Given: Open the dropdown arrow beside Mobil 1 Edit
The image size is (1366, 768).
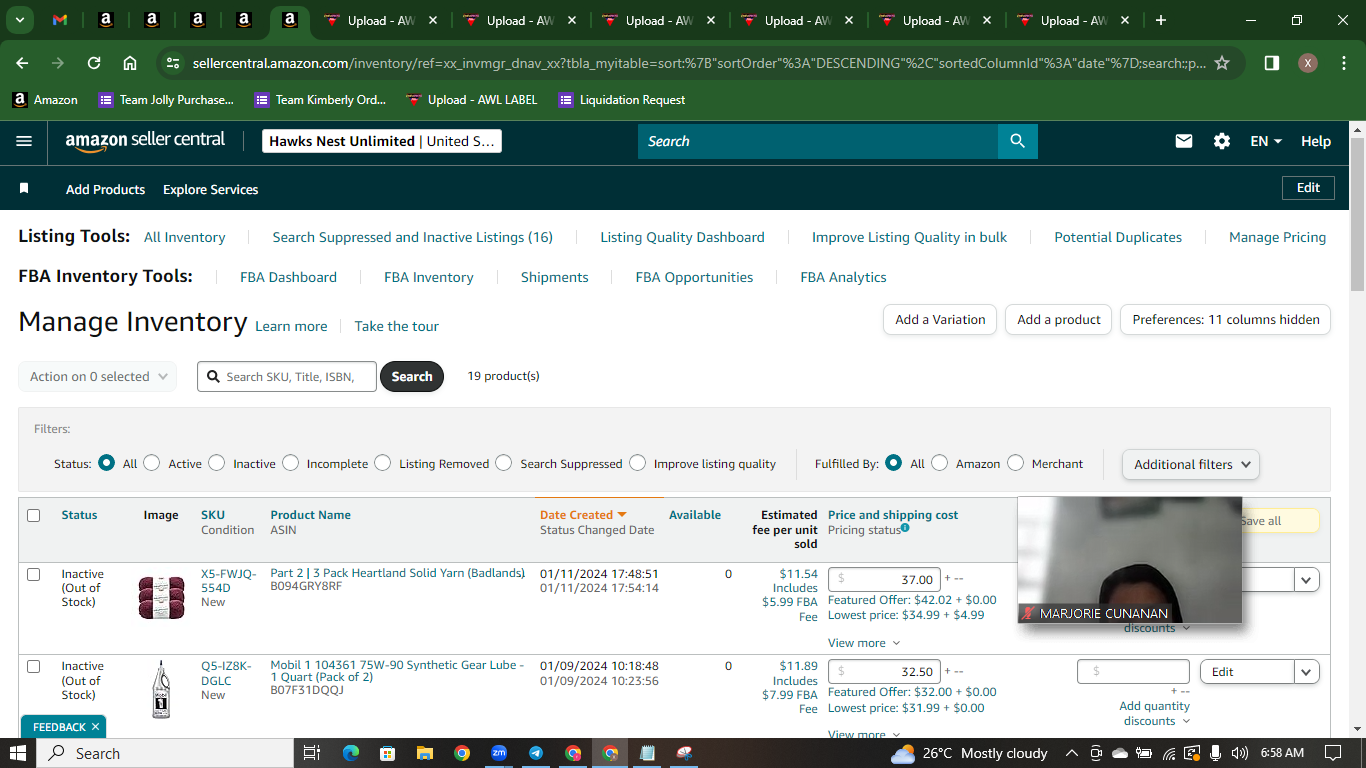Looking at the screenshot, I should 1307,672.
